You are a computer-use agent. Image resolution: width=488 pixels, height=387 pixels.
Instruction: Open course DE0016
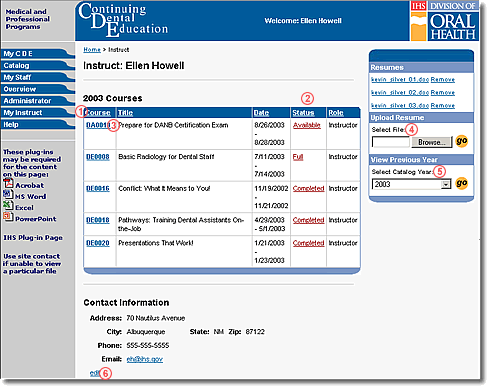tap(98, 188)
